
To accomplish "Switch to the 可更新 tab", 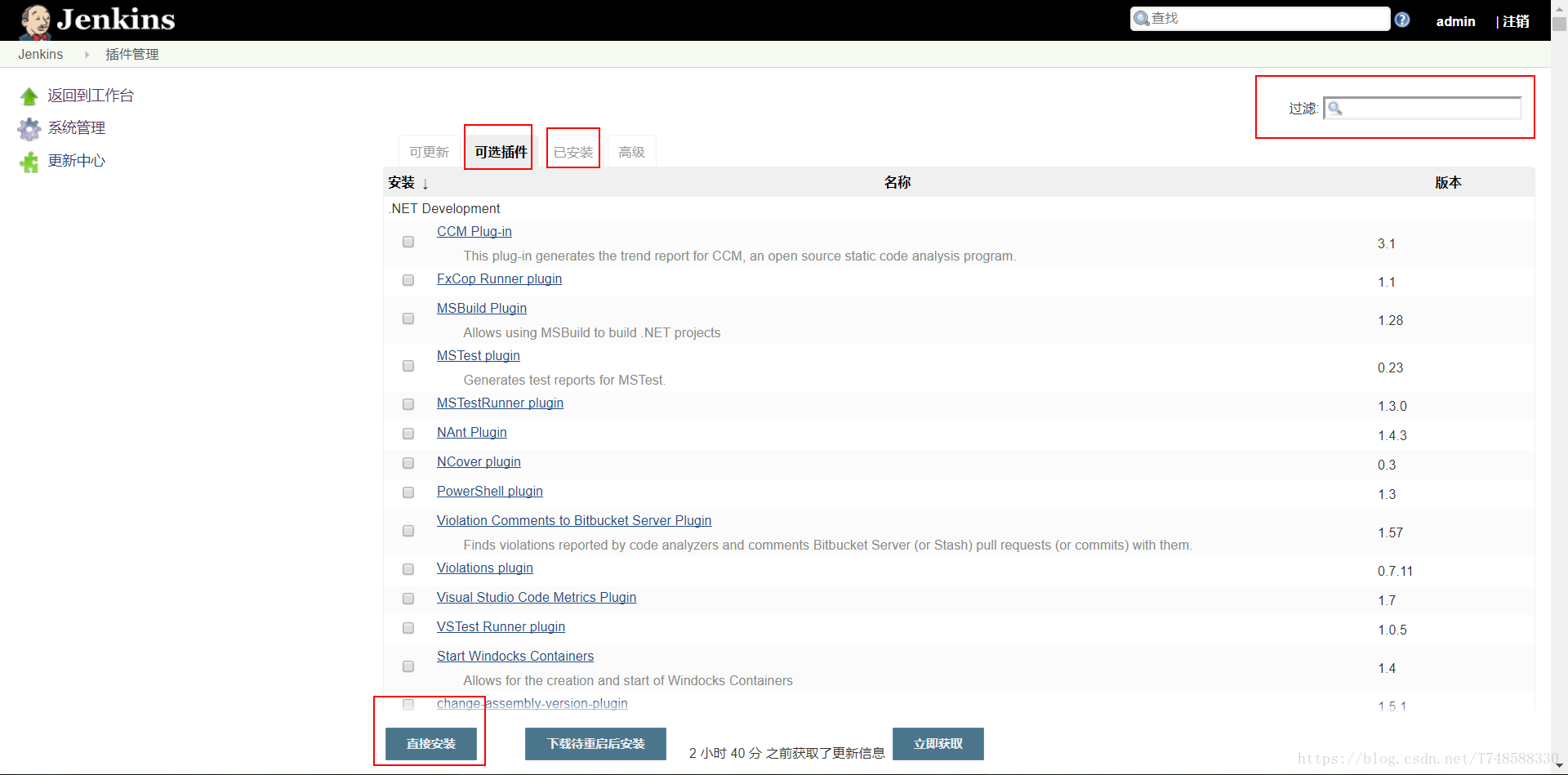I will [429, 152].
